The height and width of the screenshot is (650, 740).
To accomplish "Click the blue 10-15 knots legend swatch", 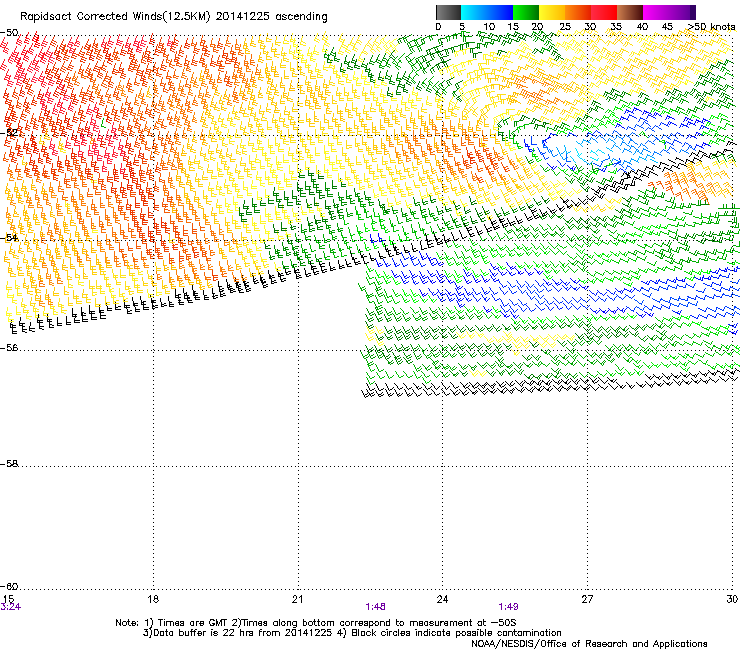I will click(x=500, y=12).
